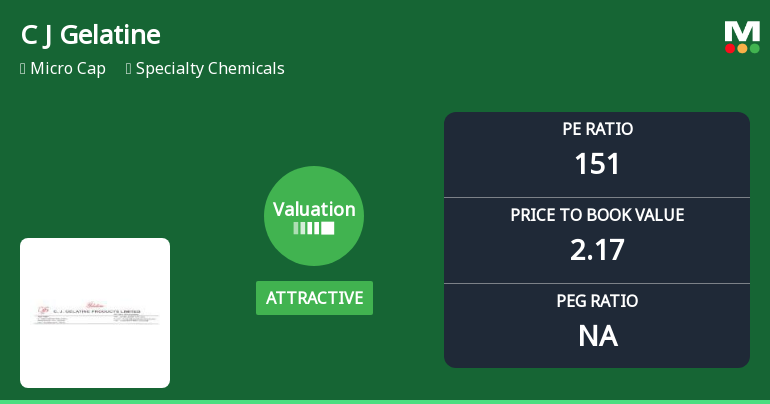Click the orange dot under the M logo
This screenshot has height=404, width=770.
point(742,48)
